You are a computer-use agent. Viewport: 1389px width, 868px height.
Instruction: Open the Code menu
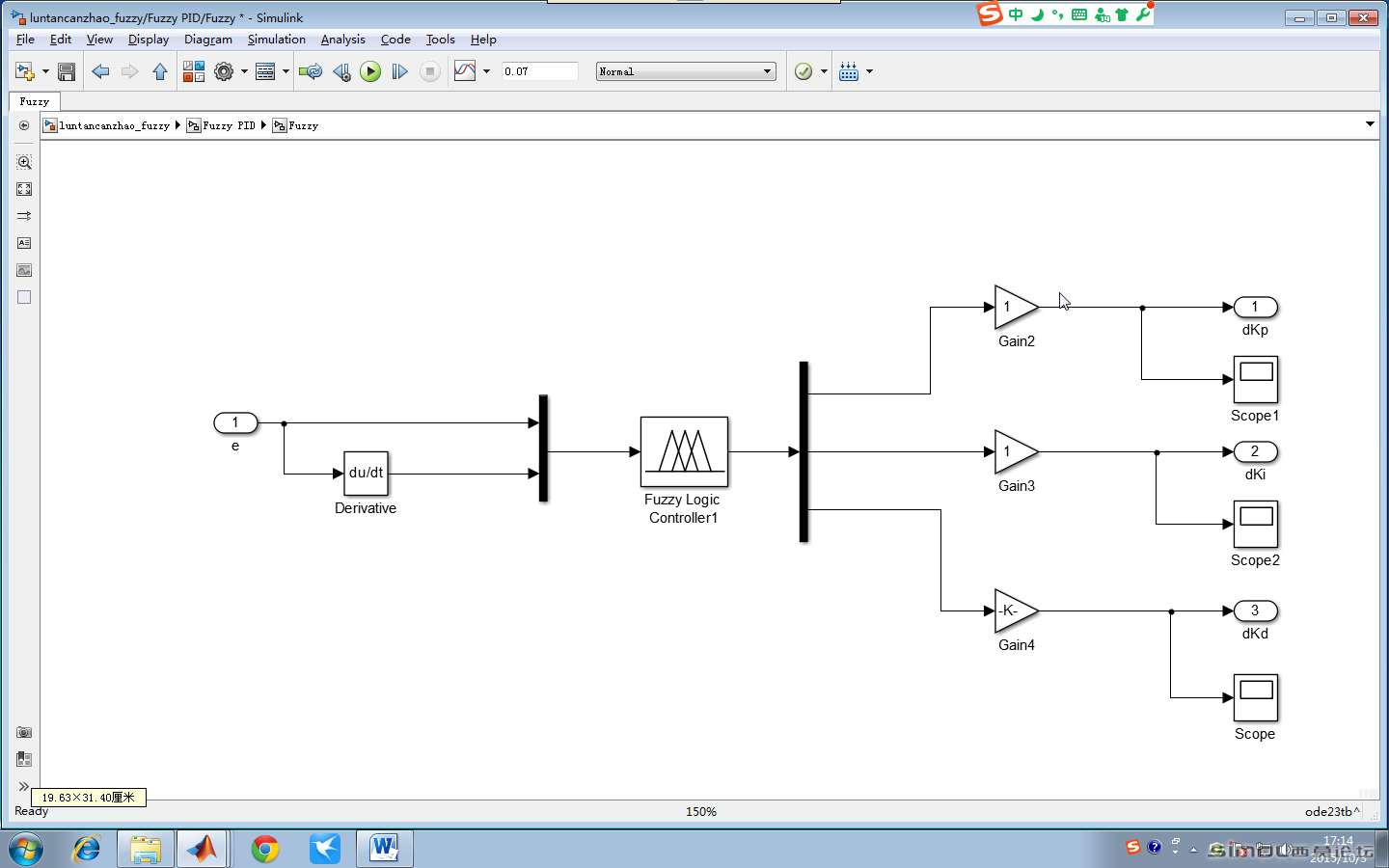[395, 40]
